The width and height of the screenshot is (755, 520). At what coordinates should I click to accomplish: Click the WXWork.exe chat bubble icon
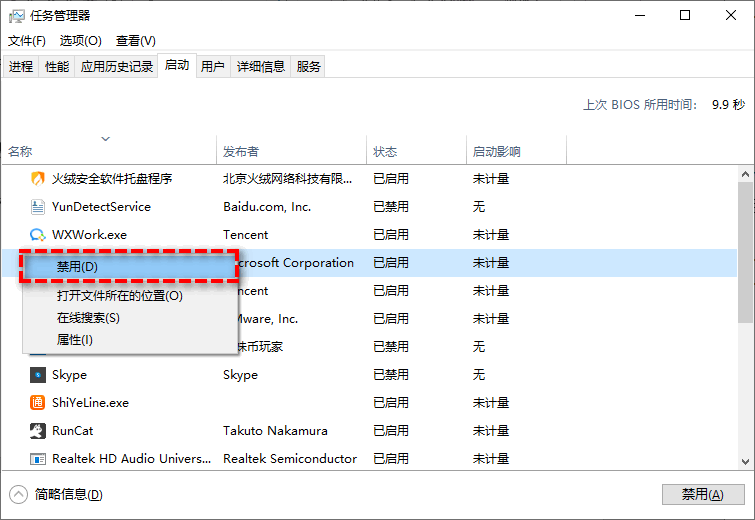tap(38, 234)
